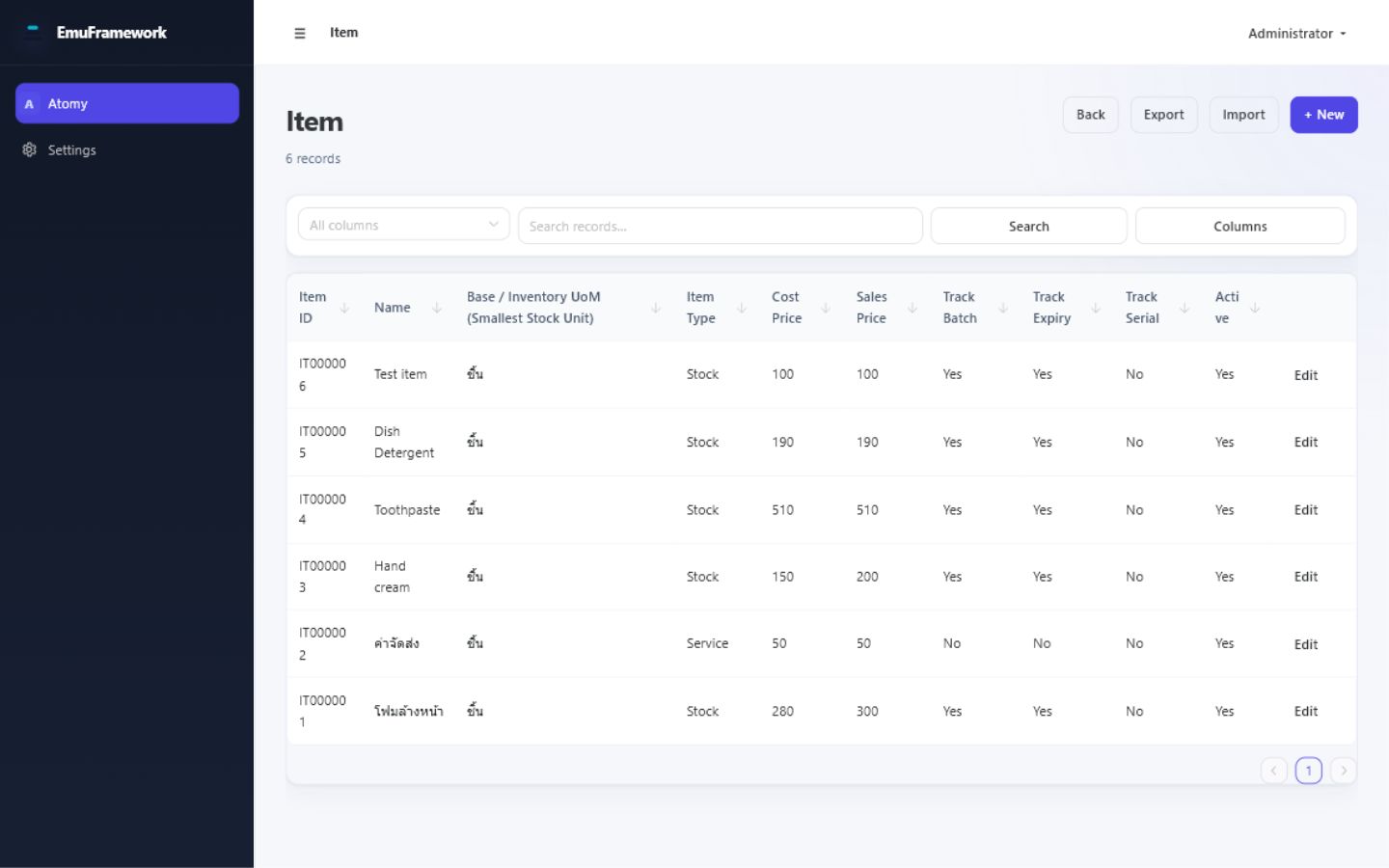Viewport: 1389px width, 868px height.
Task: Select page 1 in pagination
Action: tap(1309, 771)
